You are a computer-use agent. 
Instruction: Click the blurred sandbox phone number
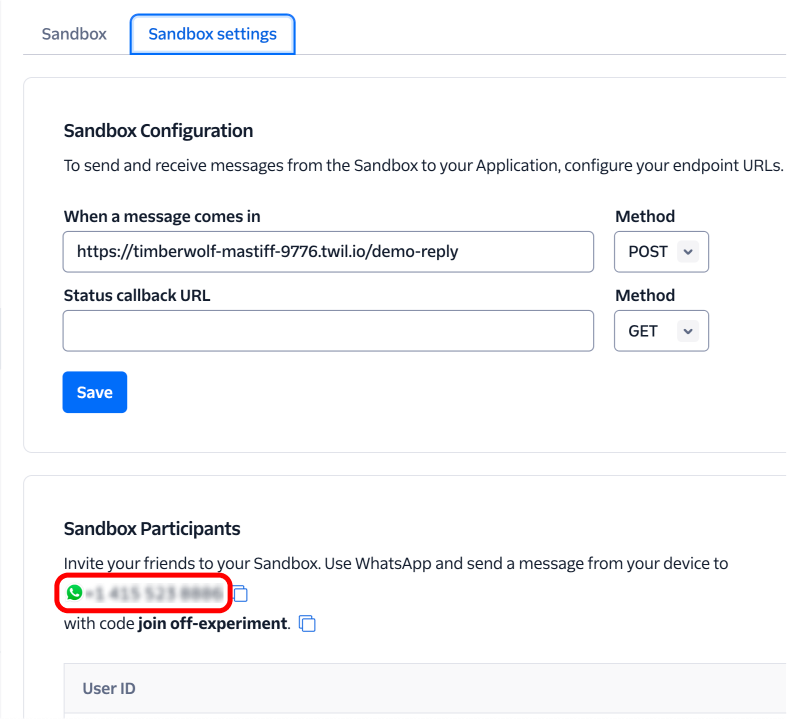click(x=155, y=594)
